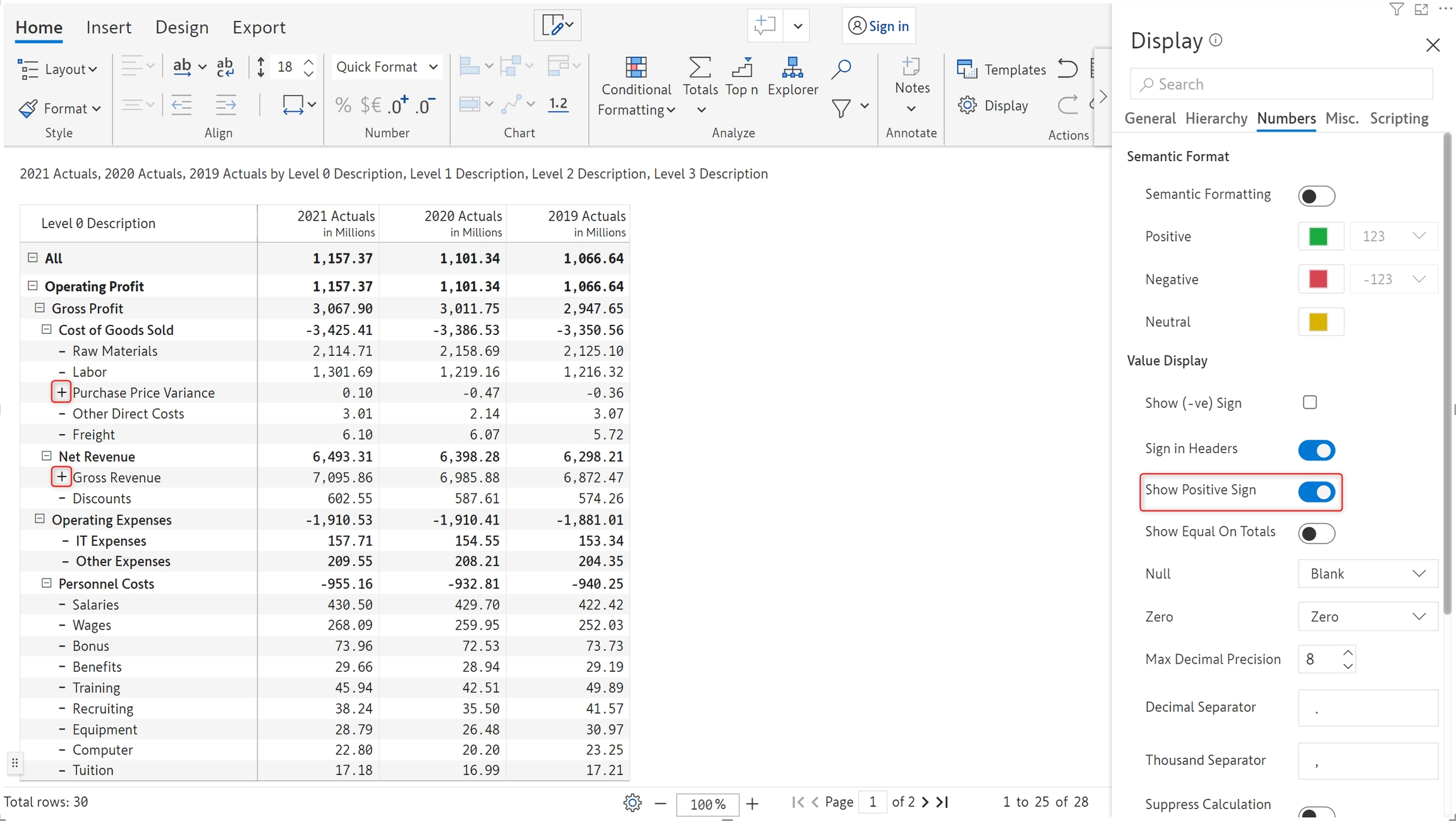The height and width of the screenshot is (821, 1456).
Task: Click the search magnifier icon in ribbon
Action: tap(841, 68)
